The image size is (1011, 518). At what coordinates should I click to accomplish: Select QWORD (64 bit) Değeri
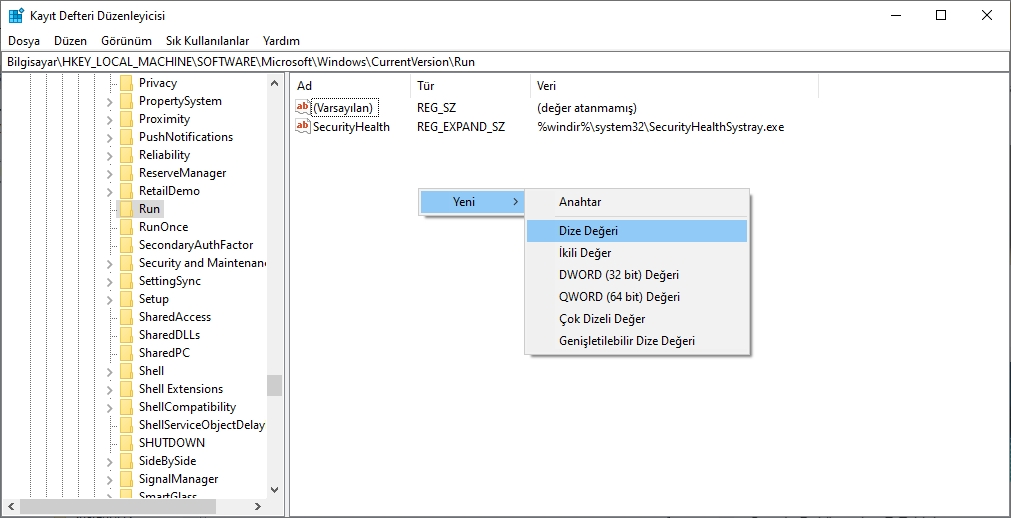(x=637, y=297)
